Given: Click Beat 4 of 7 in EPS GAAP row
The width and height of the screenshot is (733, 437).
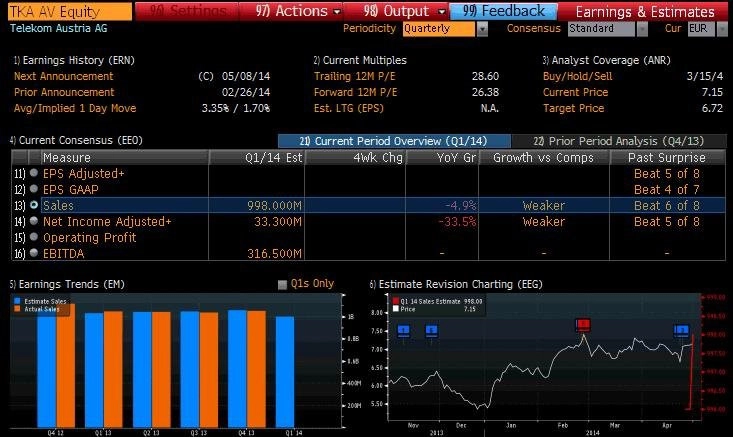Looking at the screenshot, I should coord(667,189).
